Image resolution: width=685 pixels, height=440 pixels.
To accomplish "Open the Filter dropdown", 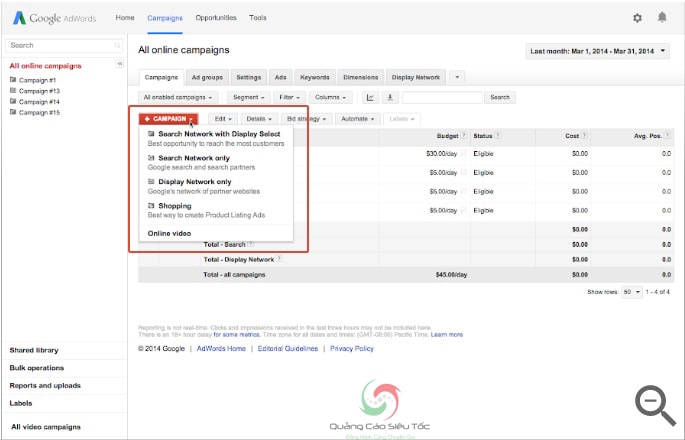I will (289, 97).
